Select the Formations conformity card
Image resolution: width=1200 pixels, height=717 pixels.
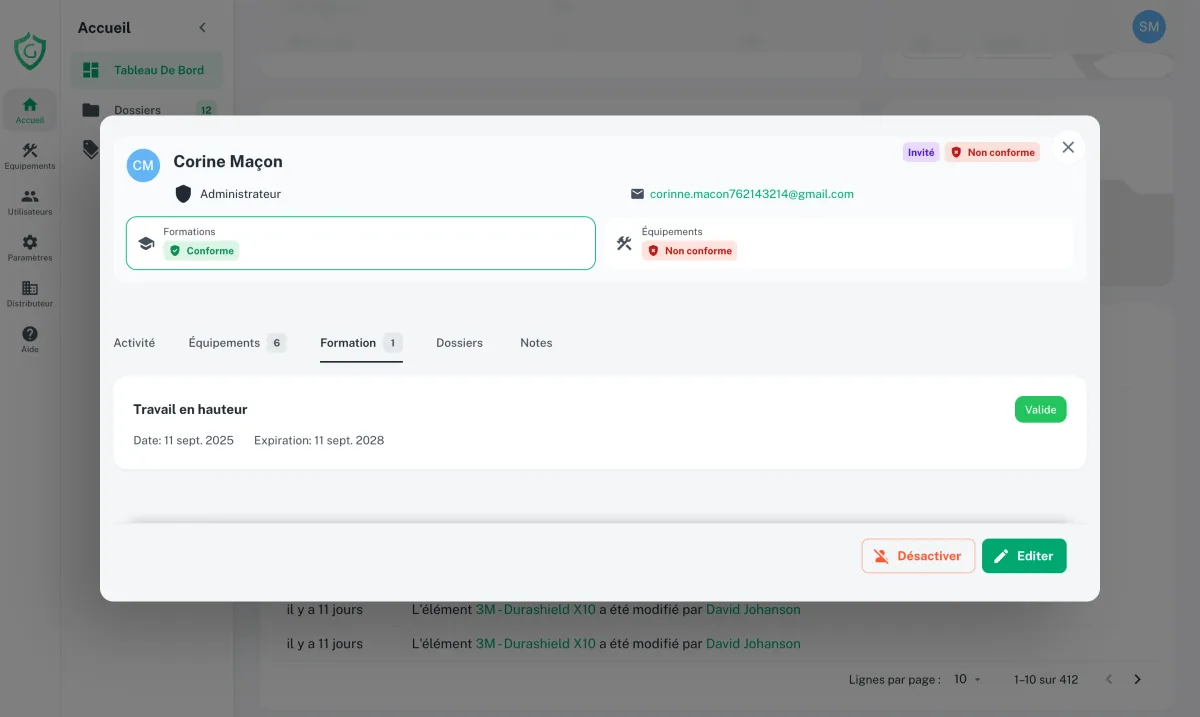[x=361, y=243]
